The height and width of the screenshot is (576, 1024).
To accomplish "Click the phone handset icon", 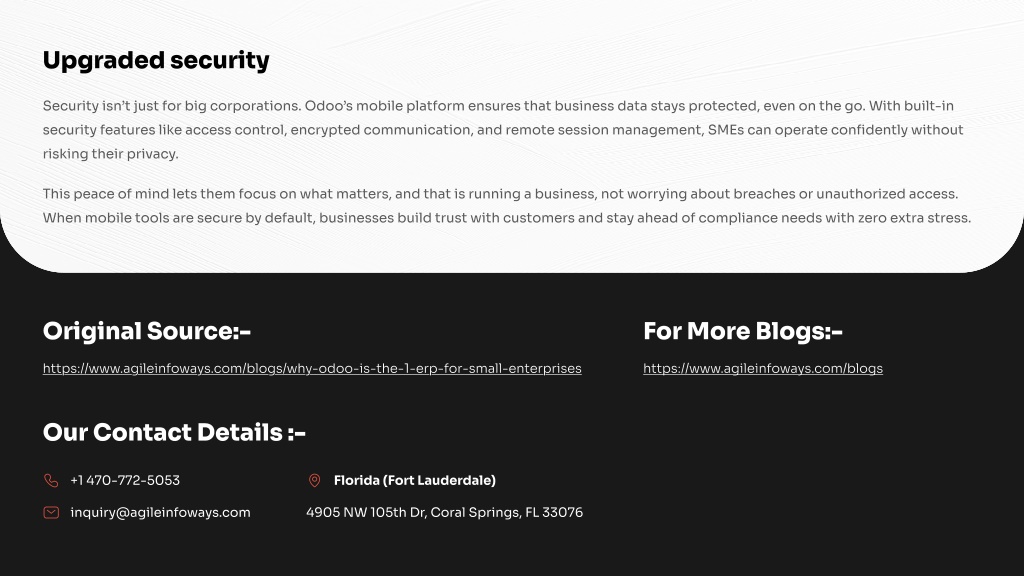I will coord(51,481).
